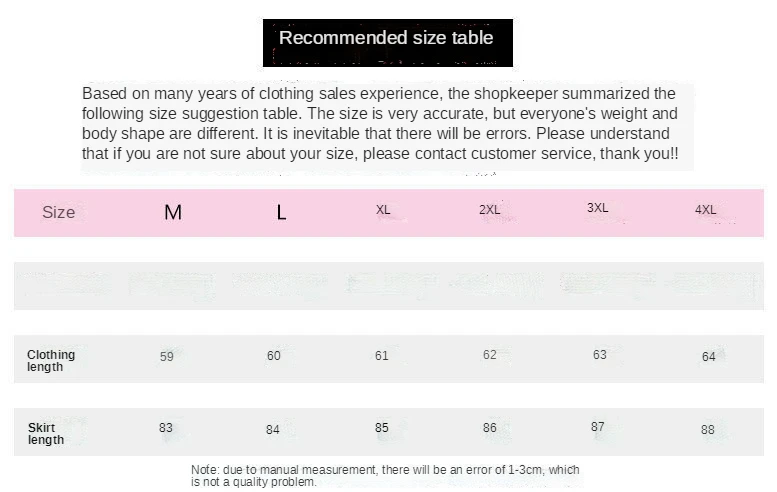Click the 2XL size header
Image resolution: width=777 pixels, height=492 pixels.
click(489, 210)
